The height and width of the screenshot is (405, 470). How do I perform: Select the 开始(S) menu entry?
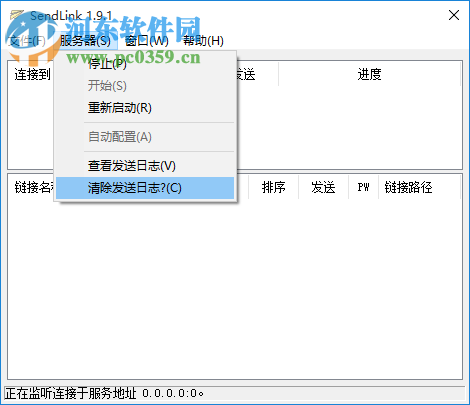[145, 86]
